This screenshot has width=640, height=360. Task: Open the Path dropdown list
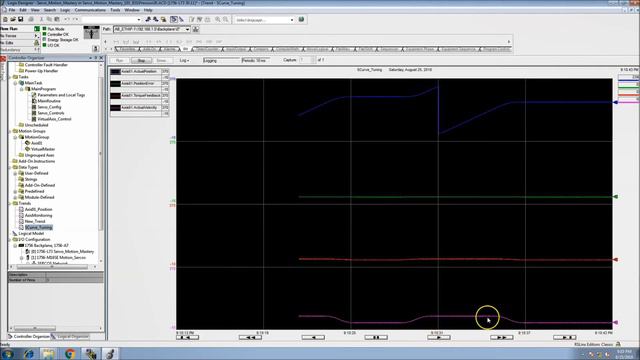click(187, 29)
